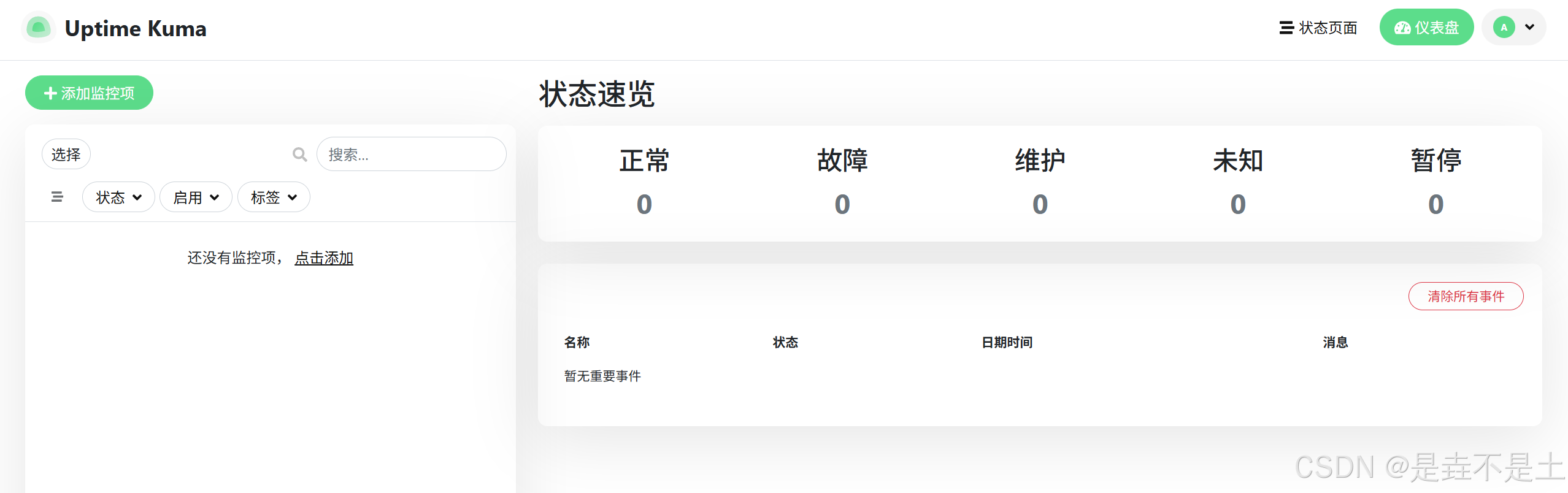Click the 日期时间 column header
Screen dimensions: 1568x493
[x=1007, y=342]
